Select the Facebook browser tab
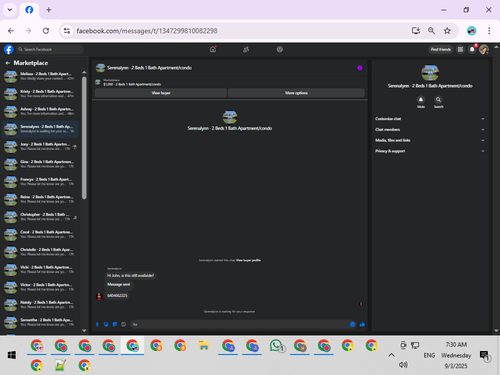The width and height of the screenshot is (500, 375). [29, 10]
